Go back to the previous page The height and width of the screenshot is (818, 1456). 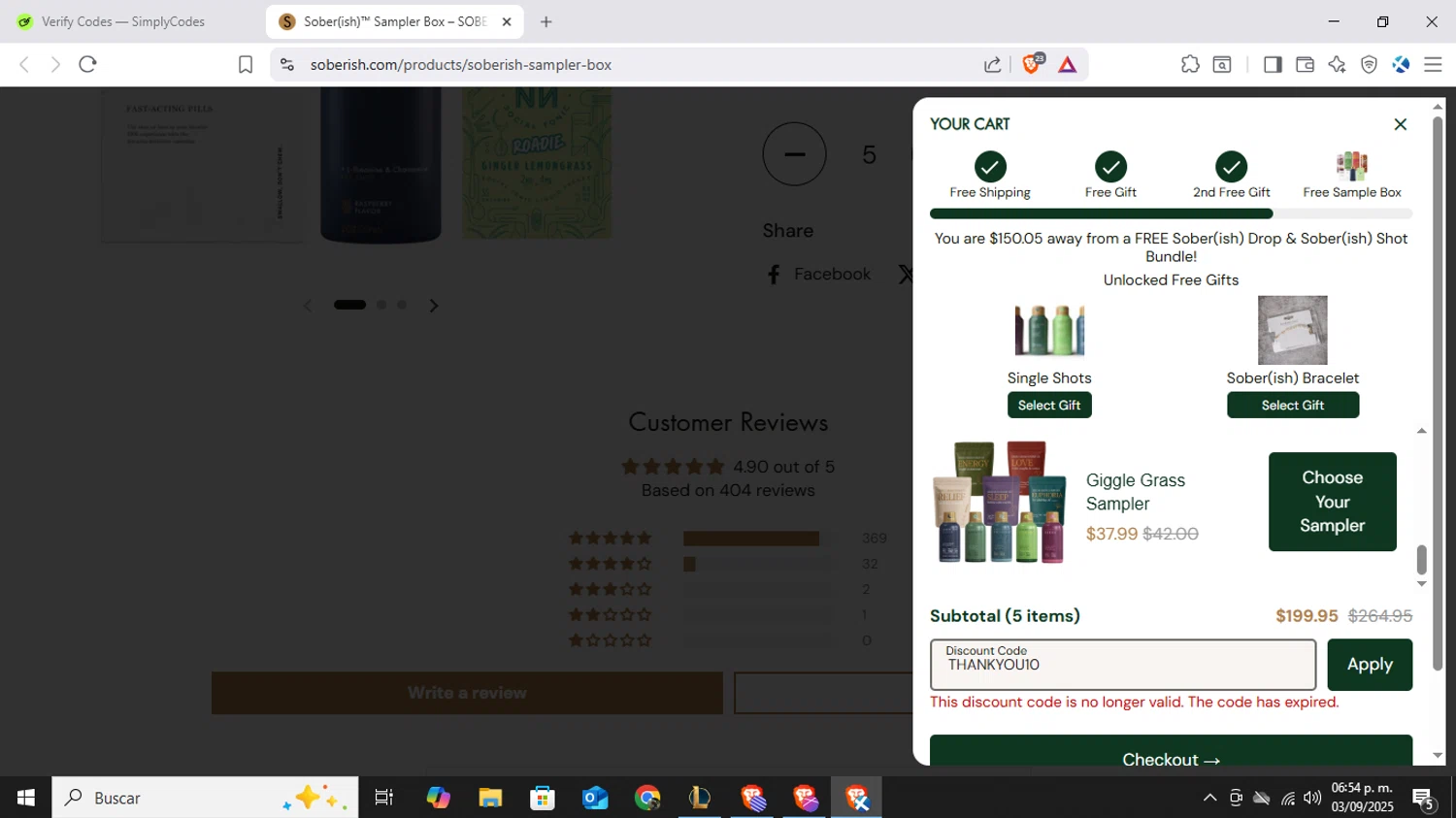click(x=24, y=65)
